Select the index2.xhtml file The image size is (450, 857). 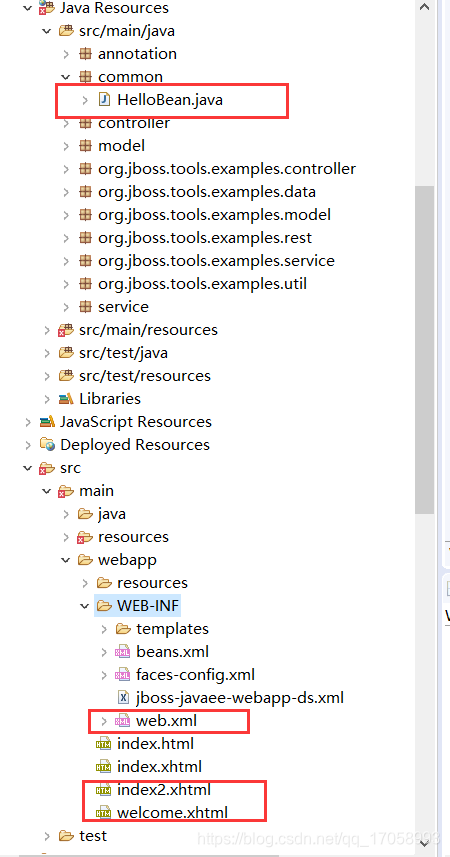[164, 790]
